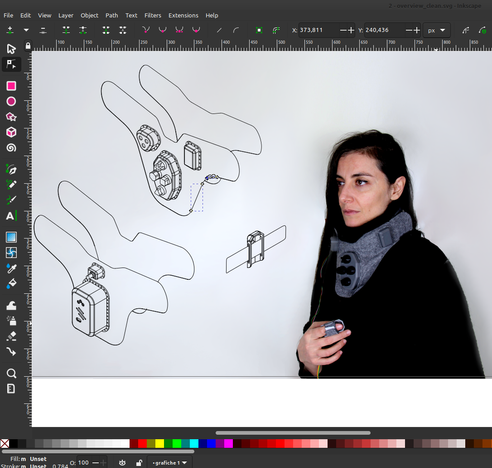Select the 3D Box tool
492x468 pixels.
pos(11,132)
